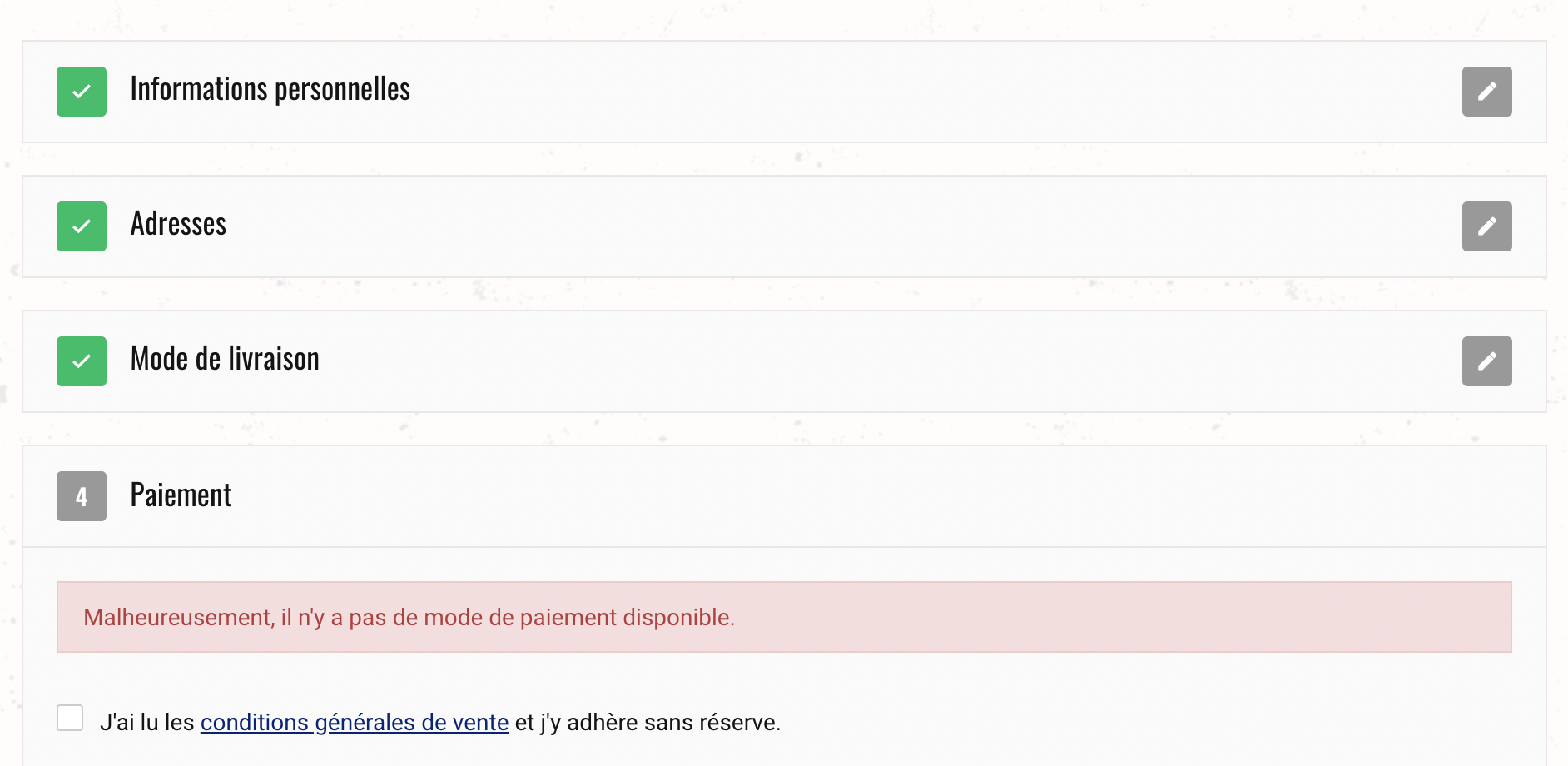Click the pencil icon for Adresses

[1486, 226]
